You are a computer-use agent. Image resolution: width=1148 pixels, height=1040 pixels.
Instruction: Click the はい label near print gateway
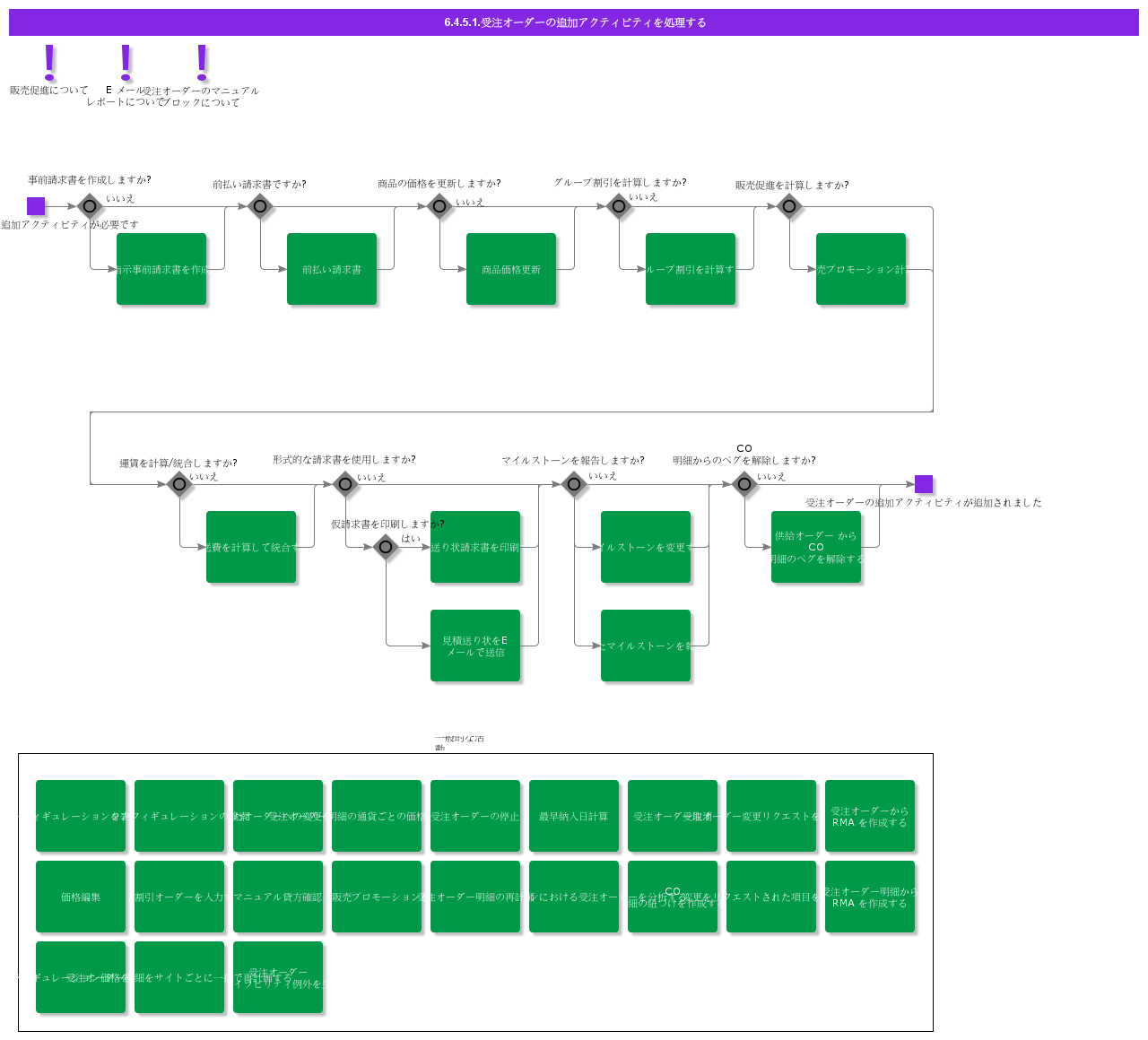click(x=411, y=538)
